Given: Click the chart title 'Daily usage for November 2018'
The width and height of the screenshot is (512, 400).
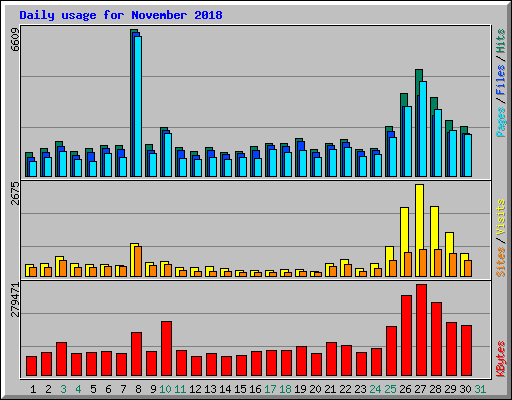Looking at the screenshot, I should [x=121, y=15].
